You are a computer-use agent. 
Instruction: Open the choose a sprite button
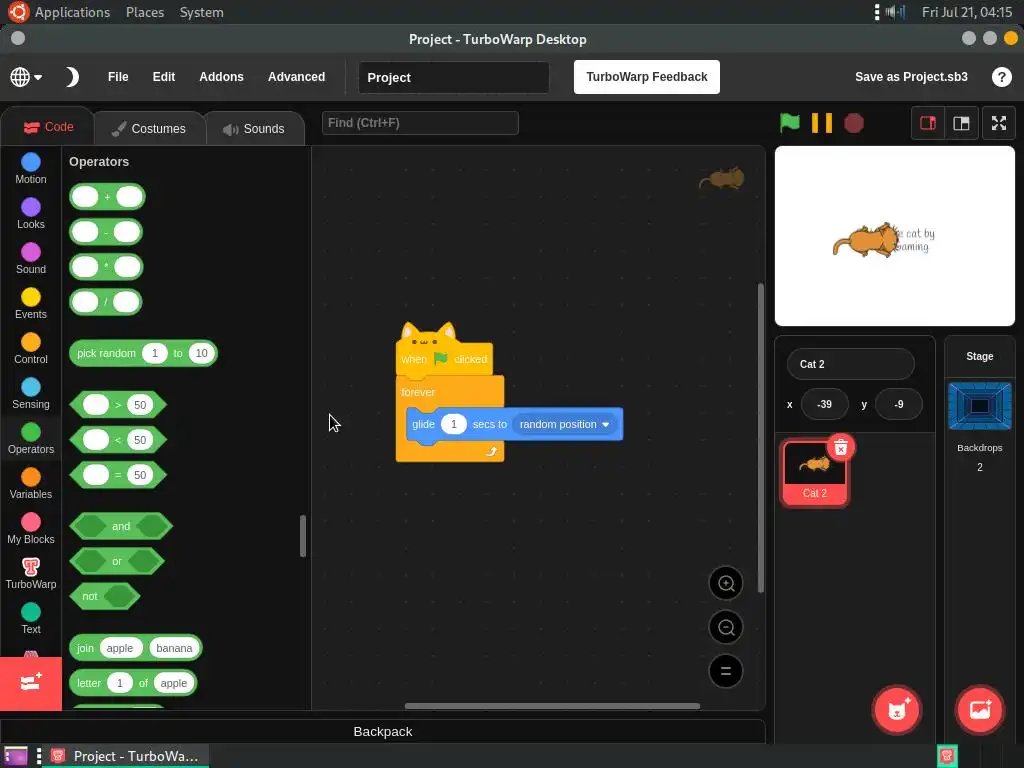(897, 709)
